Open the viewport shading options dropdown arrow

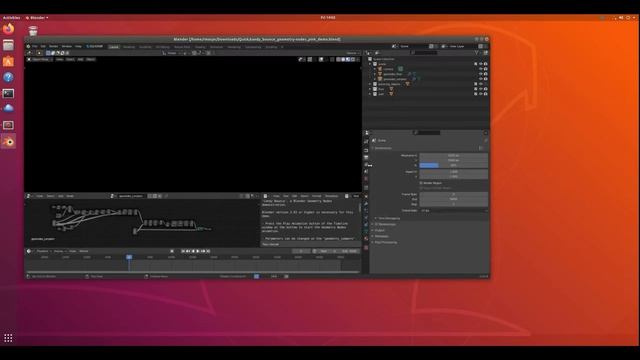(358, 59)
